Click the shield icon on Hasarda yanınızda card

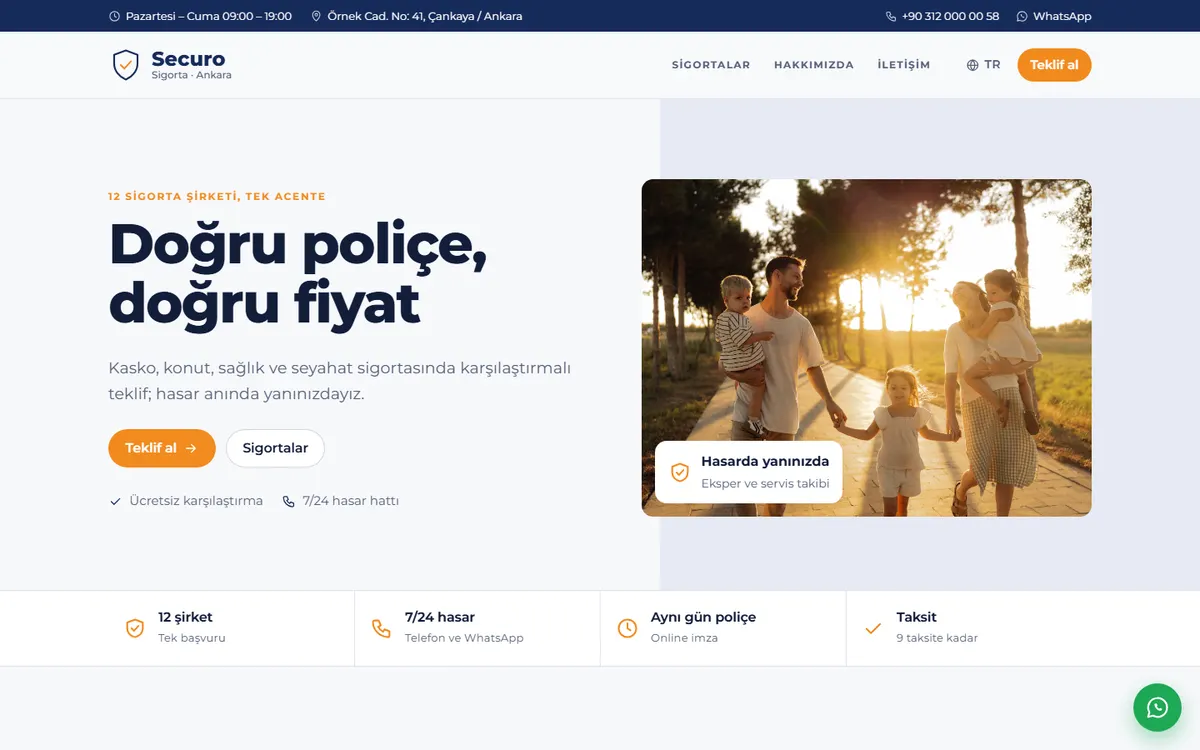point(680,472)
